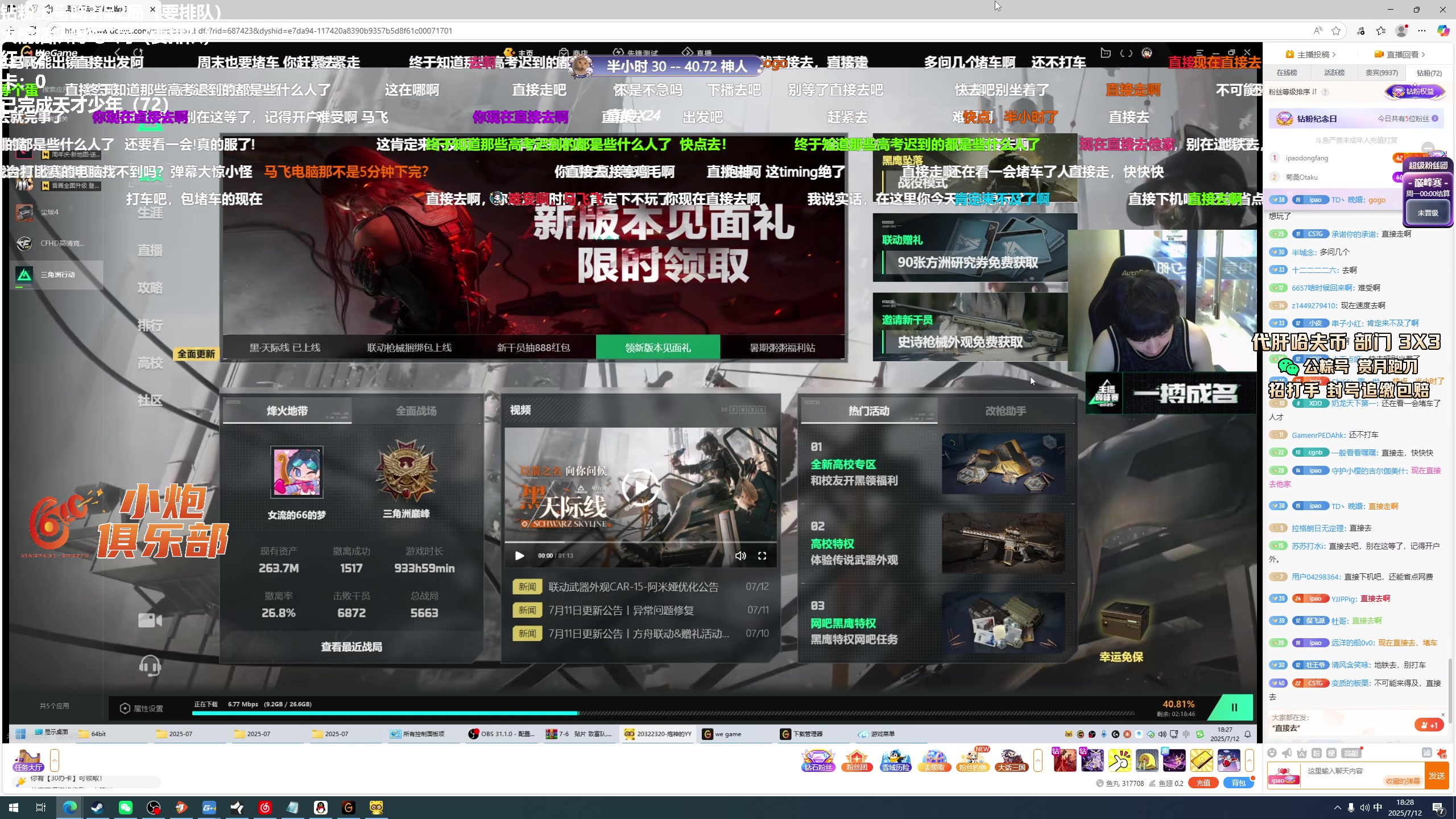Click 查看最近战局 link
Image resolution: width=1456 pixels, height=819 pixels.
351,647
